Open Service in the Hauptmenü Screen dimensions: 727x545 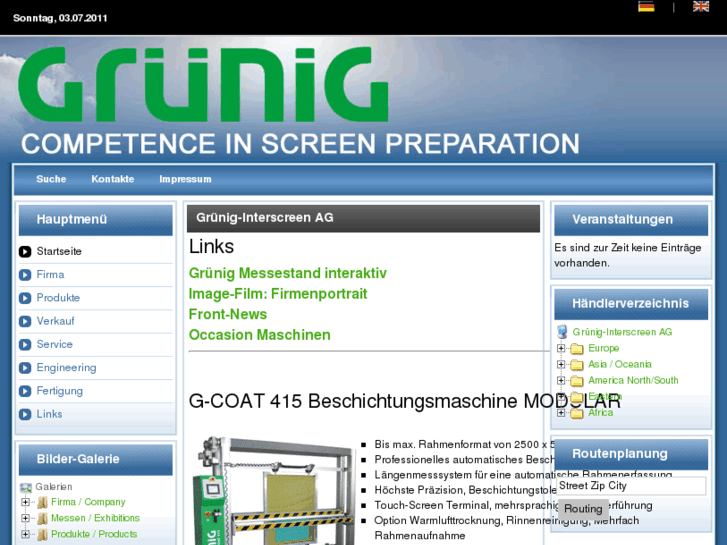55,344
